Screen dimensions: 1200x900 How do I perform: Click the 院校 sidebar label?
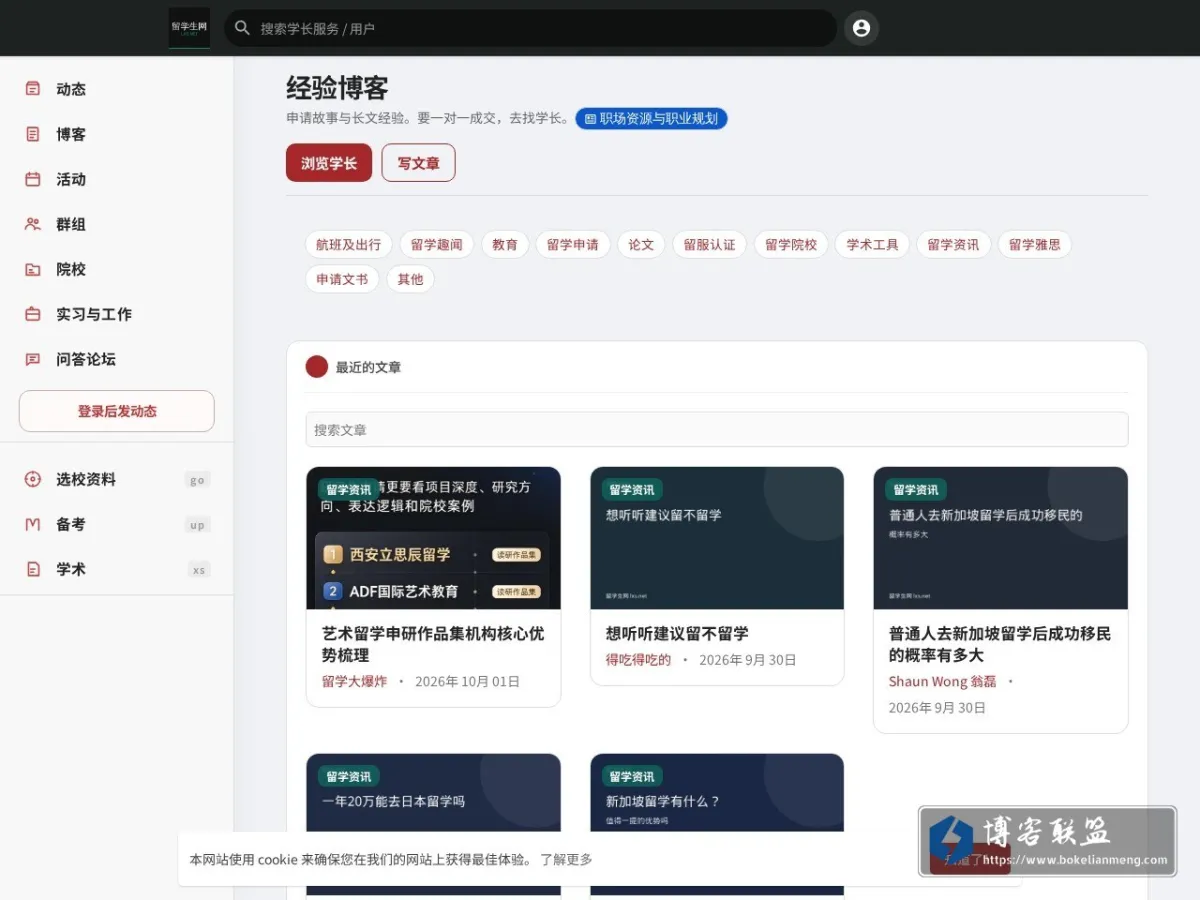click(71, 269)
